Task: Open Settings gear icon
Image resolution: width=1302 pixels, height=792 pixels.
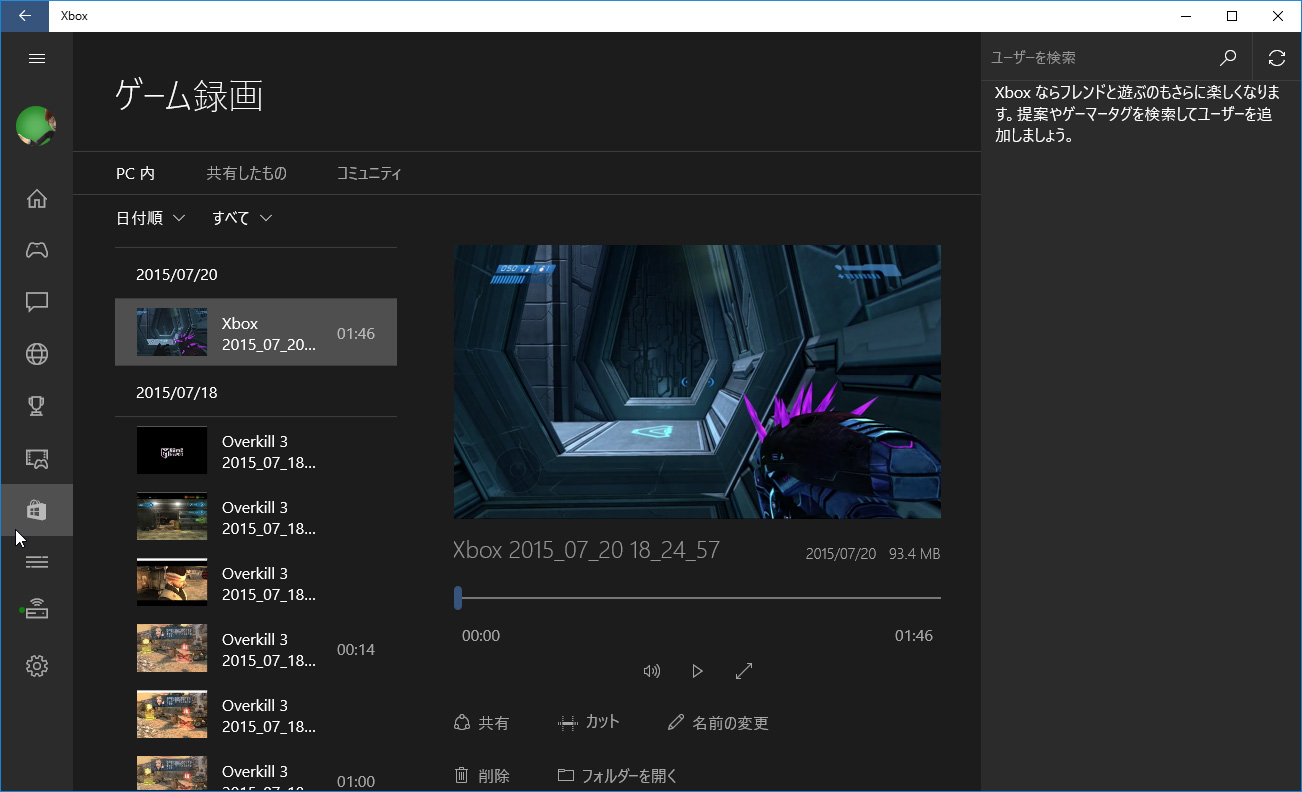Action: pyautogui.click(x=37, y=666)
